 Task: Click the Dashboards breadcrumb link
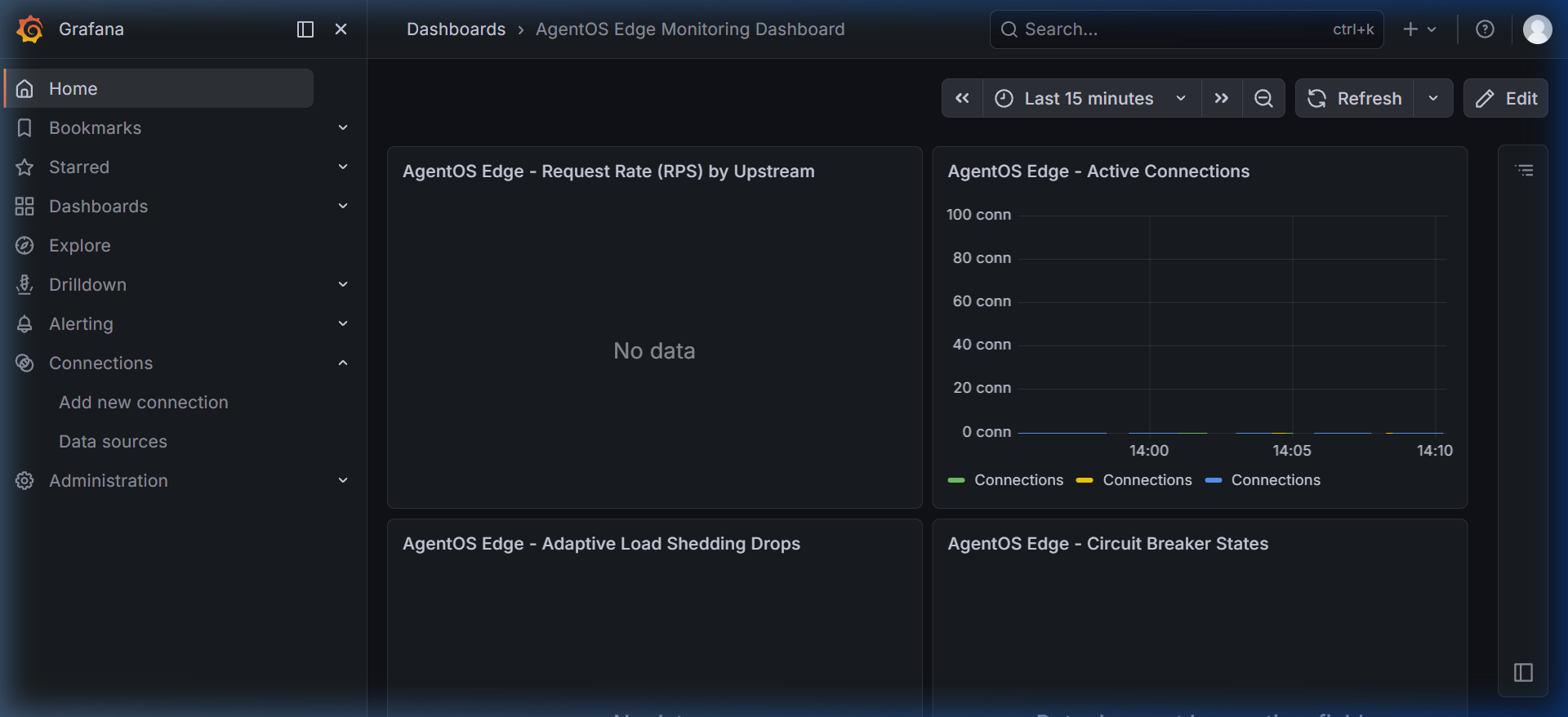click(x=456, y=29)
